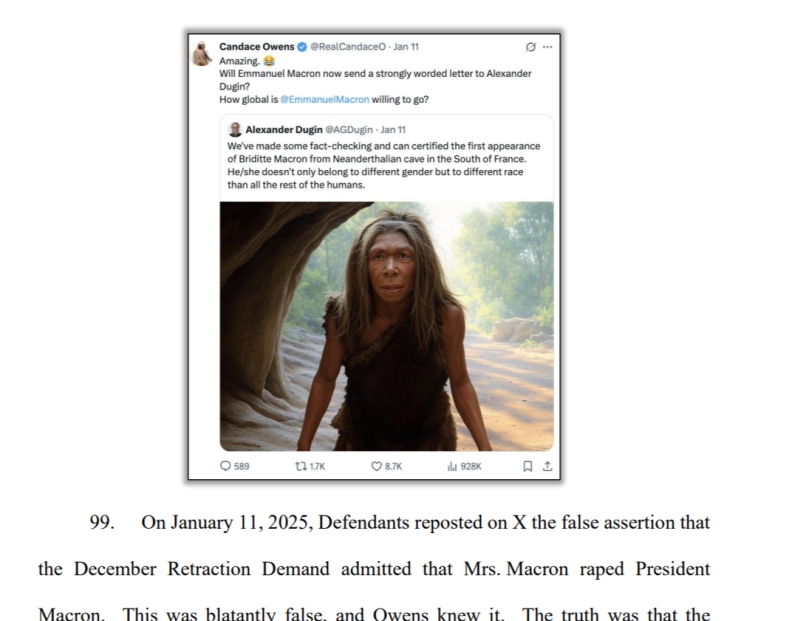The image size is (800, 621).
Task: Bookmark the Candace Owens post
Action: click(x=528, y=466)
